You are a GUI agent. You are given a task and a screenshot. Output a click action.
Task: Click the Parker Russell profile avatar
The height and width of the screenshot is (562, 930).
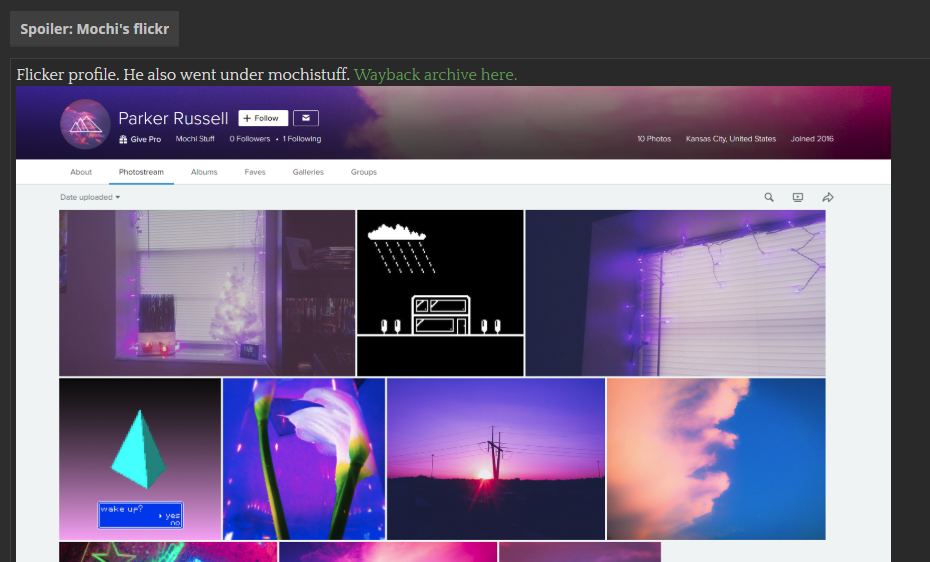(x=85, y=124)
